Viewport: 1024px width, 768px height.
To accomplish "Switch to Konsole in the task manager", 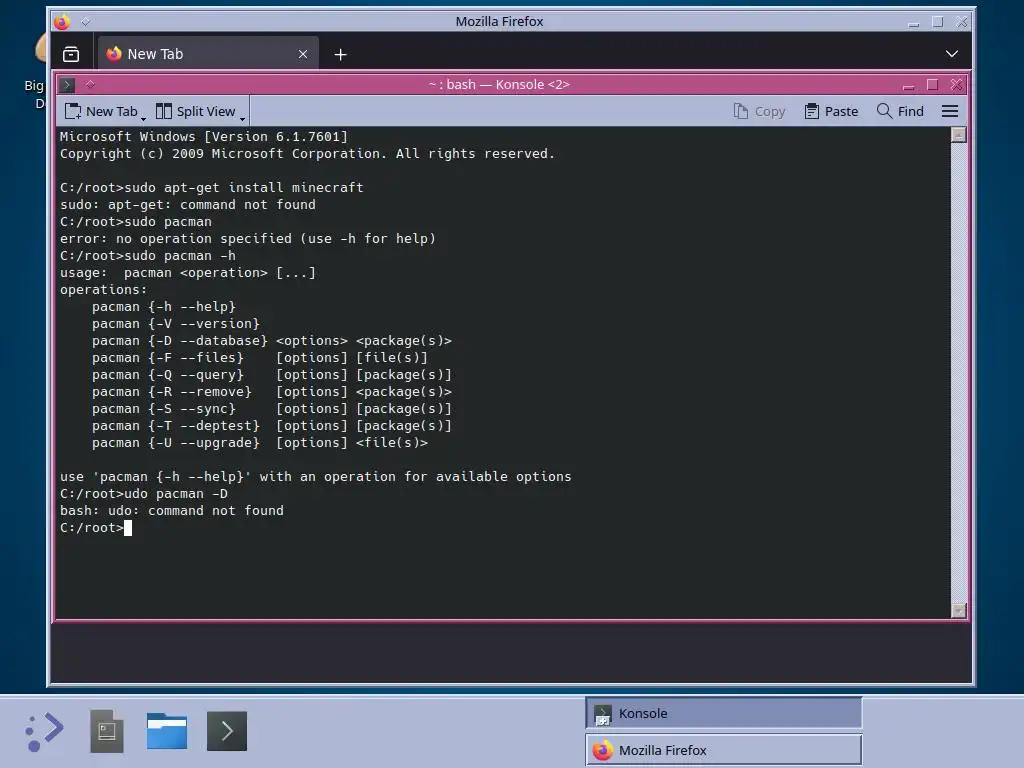I will tap(724, 713).
